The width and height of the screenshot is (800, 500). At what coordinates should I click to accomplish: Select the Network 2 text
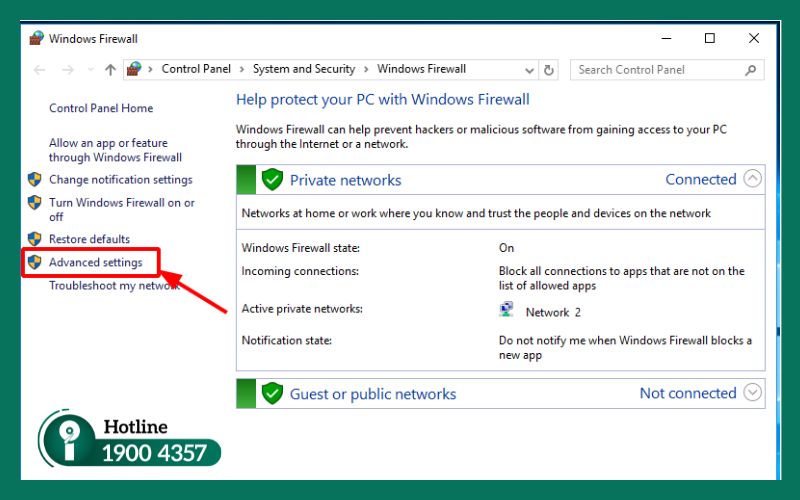click(553, 312)
